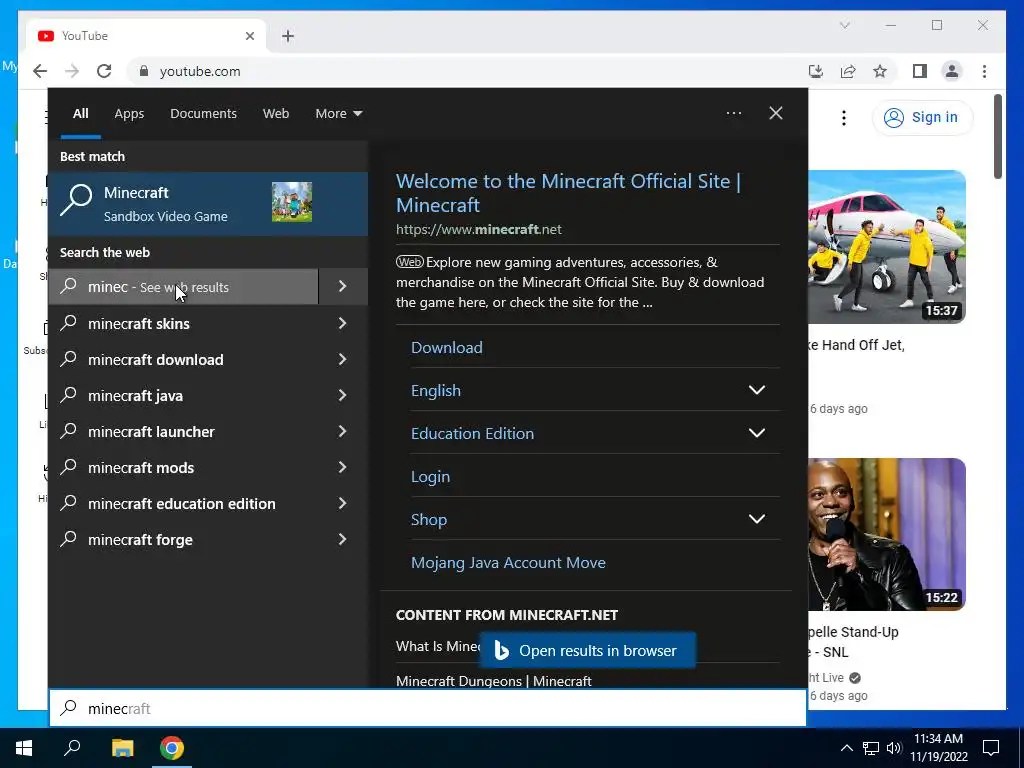Click the taskbar search magnifier
Screen dimensions: 1024x768
pyautogui.click(x=72, y=748)
